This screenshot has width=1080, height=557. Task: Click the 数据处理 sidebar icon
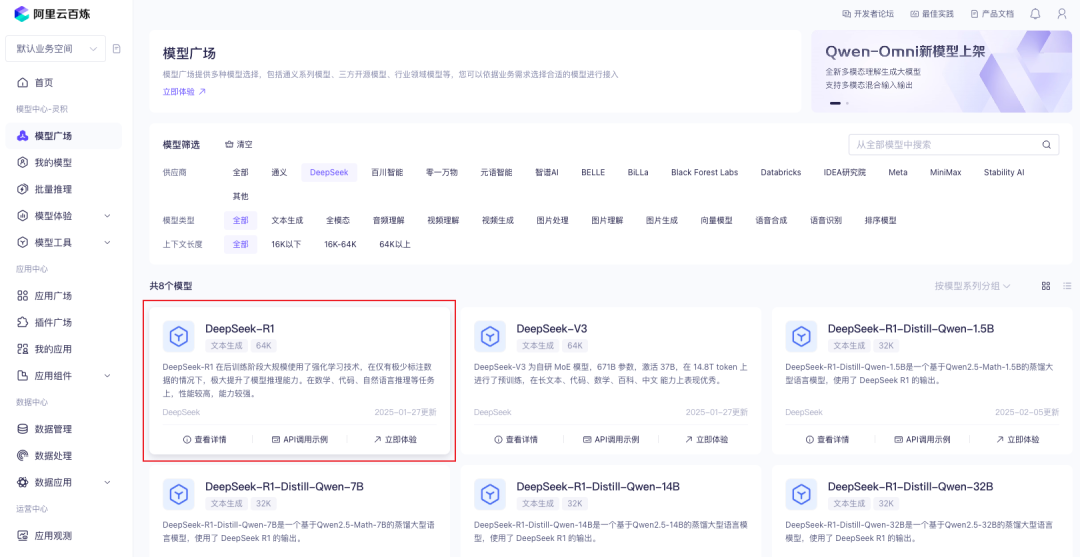tap(22, 456)
